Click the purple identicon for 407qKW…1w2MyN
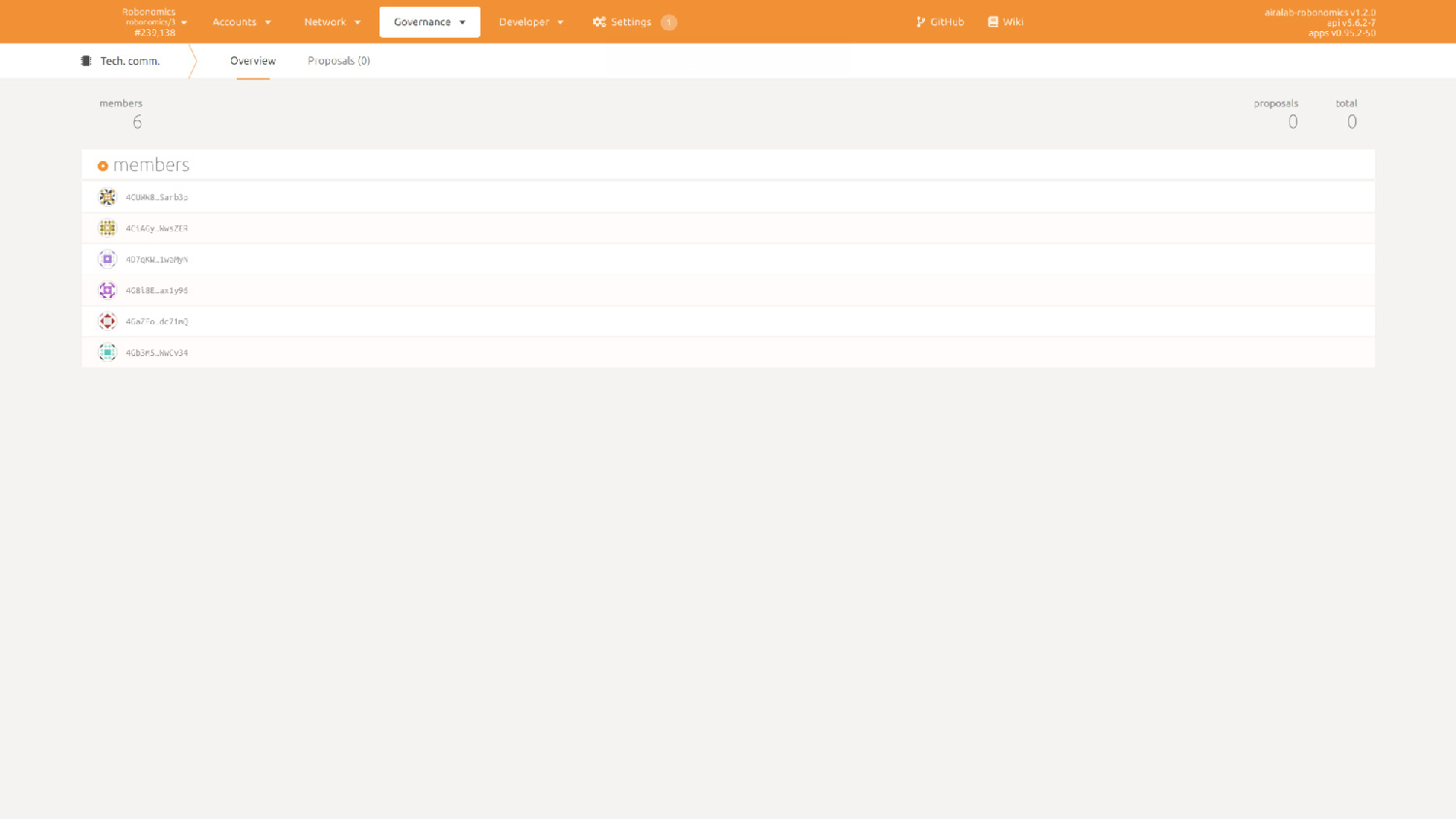Image resolution: width=1456 pixels, height=819 pixels. (107, 259)
